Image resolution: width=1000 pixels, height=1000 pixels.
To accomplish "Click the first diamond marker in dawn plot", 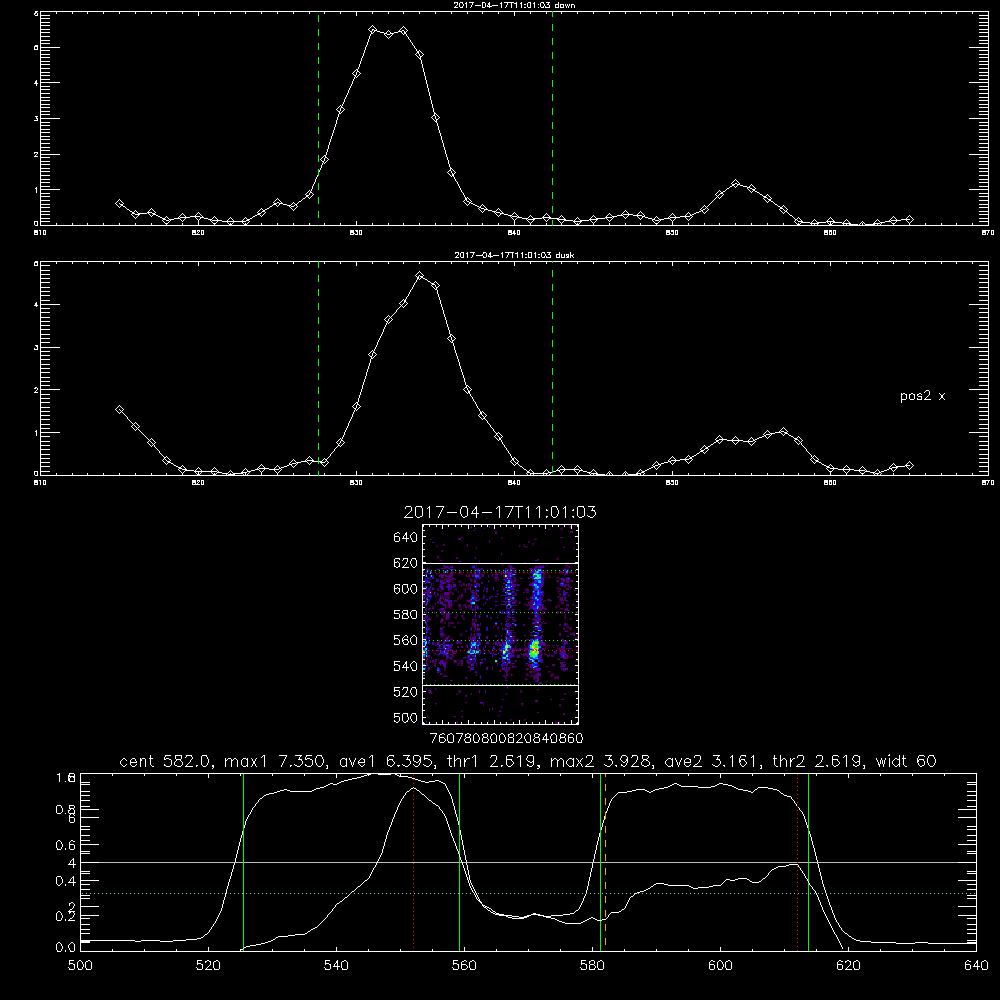I will pyautogui.click(x=119, y=203).
